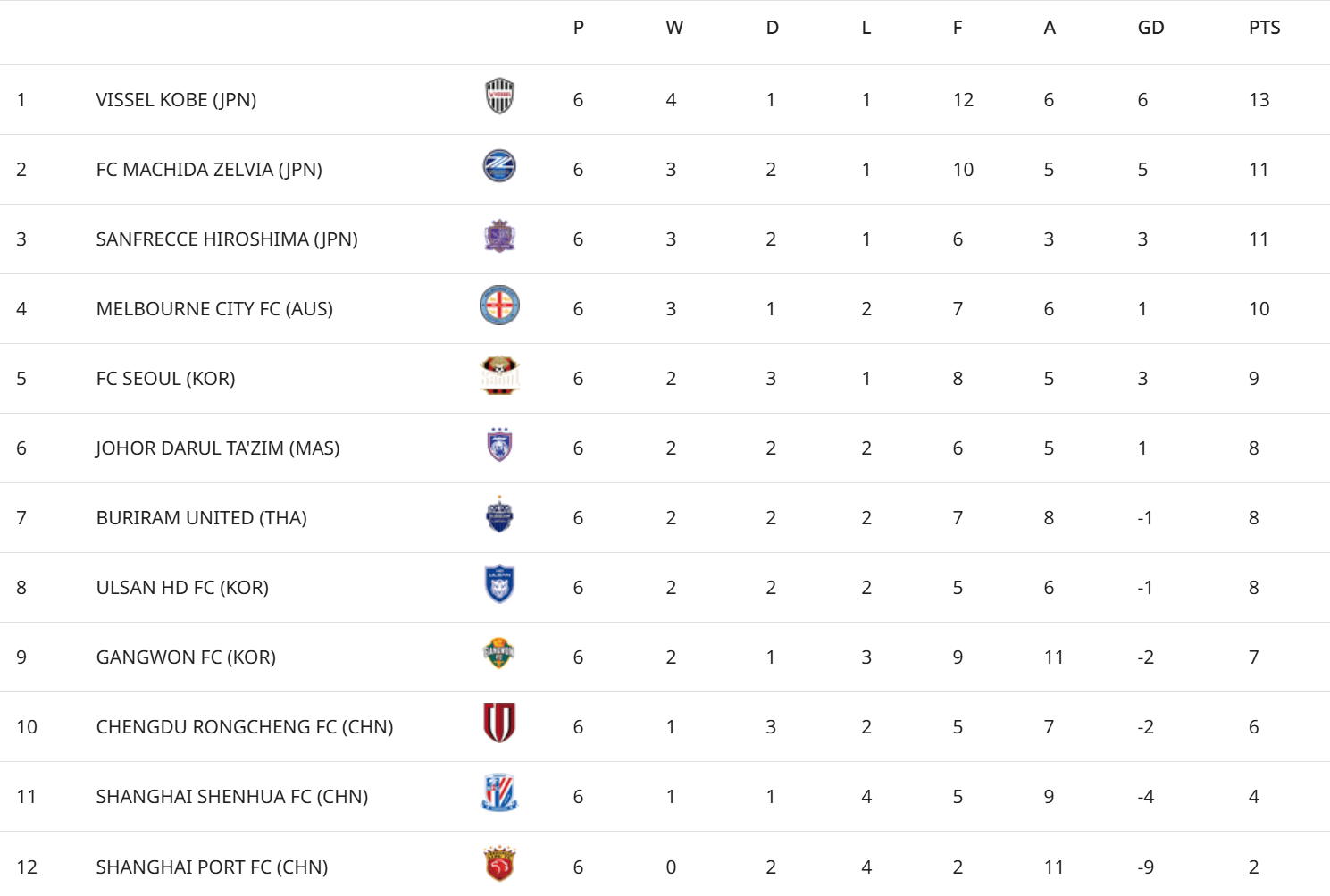Click the GD column header
Image resolution: width=1330 pixels, height=896 pixels.
[x=1150, y=28]
